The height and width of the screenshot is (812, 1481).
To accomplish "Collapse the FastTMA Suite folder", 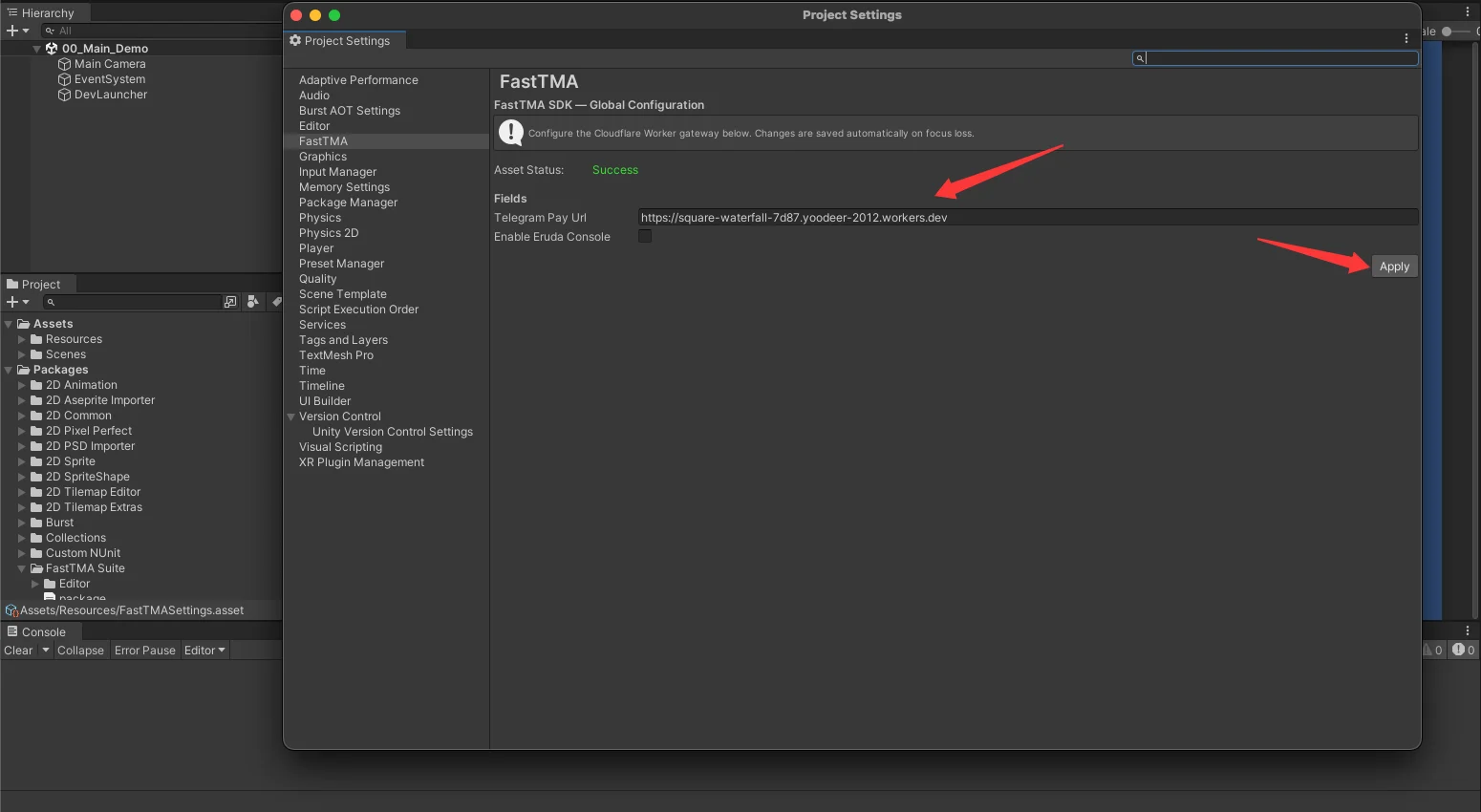I will [22, 568].
